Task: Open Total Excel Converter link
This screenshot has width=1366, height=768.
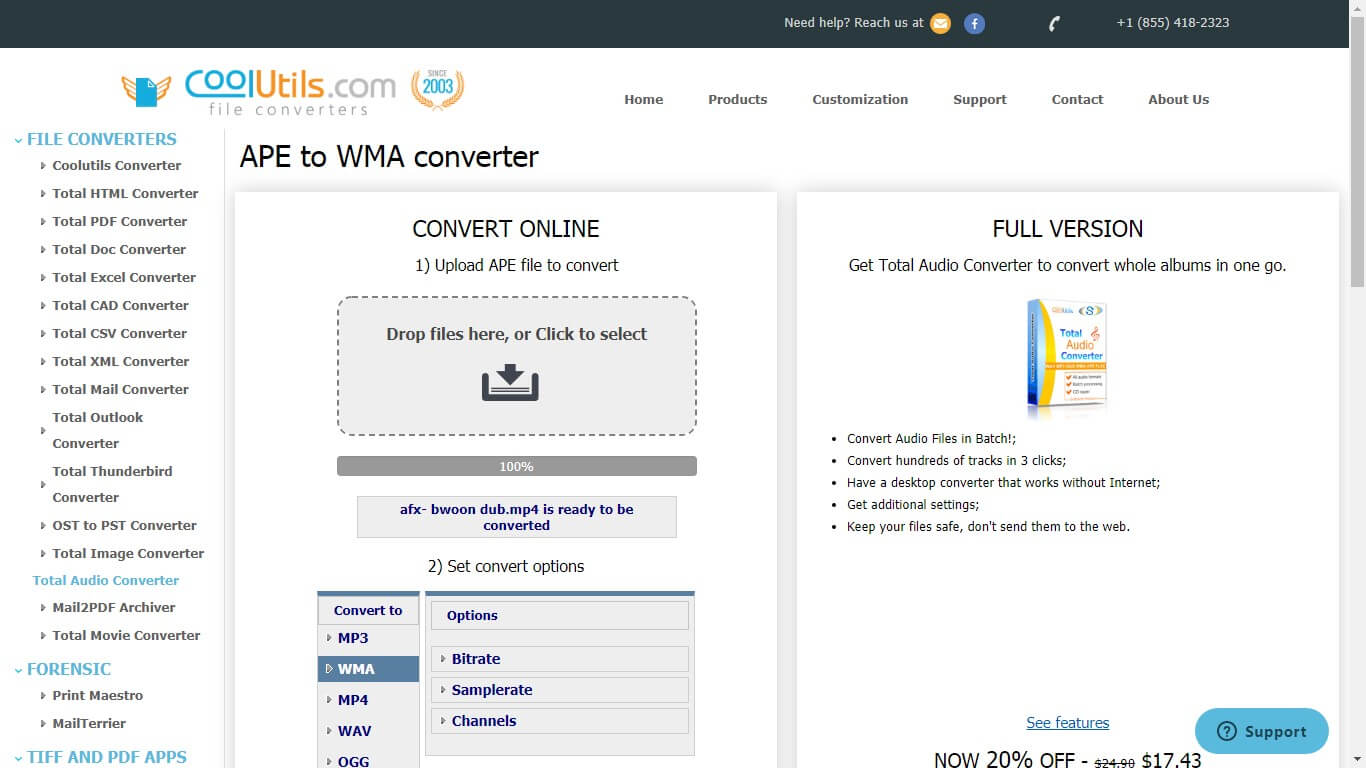Action: [124, 278]
